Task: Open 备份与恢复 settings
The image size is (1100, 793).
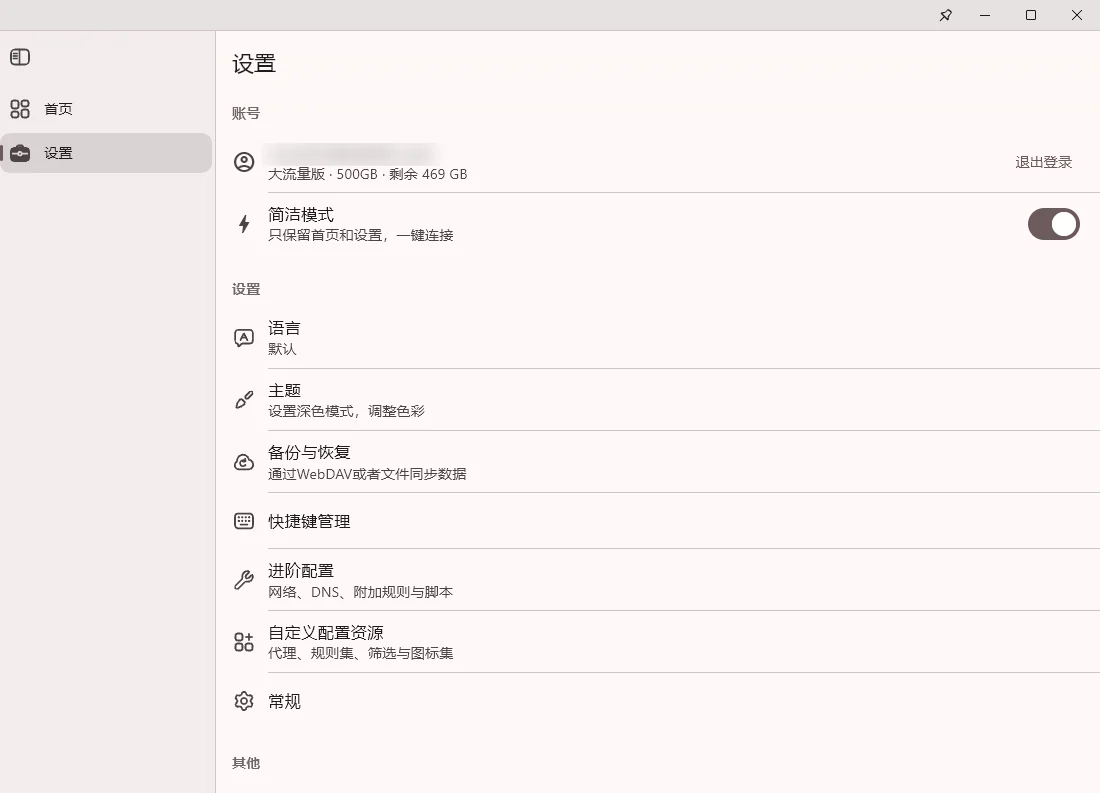Action: [666, 462]
